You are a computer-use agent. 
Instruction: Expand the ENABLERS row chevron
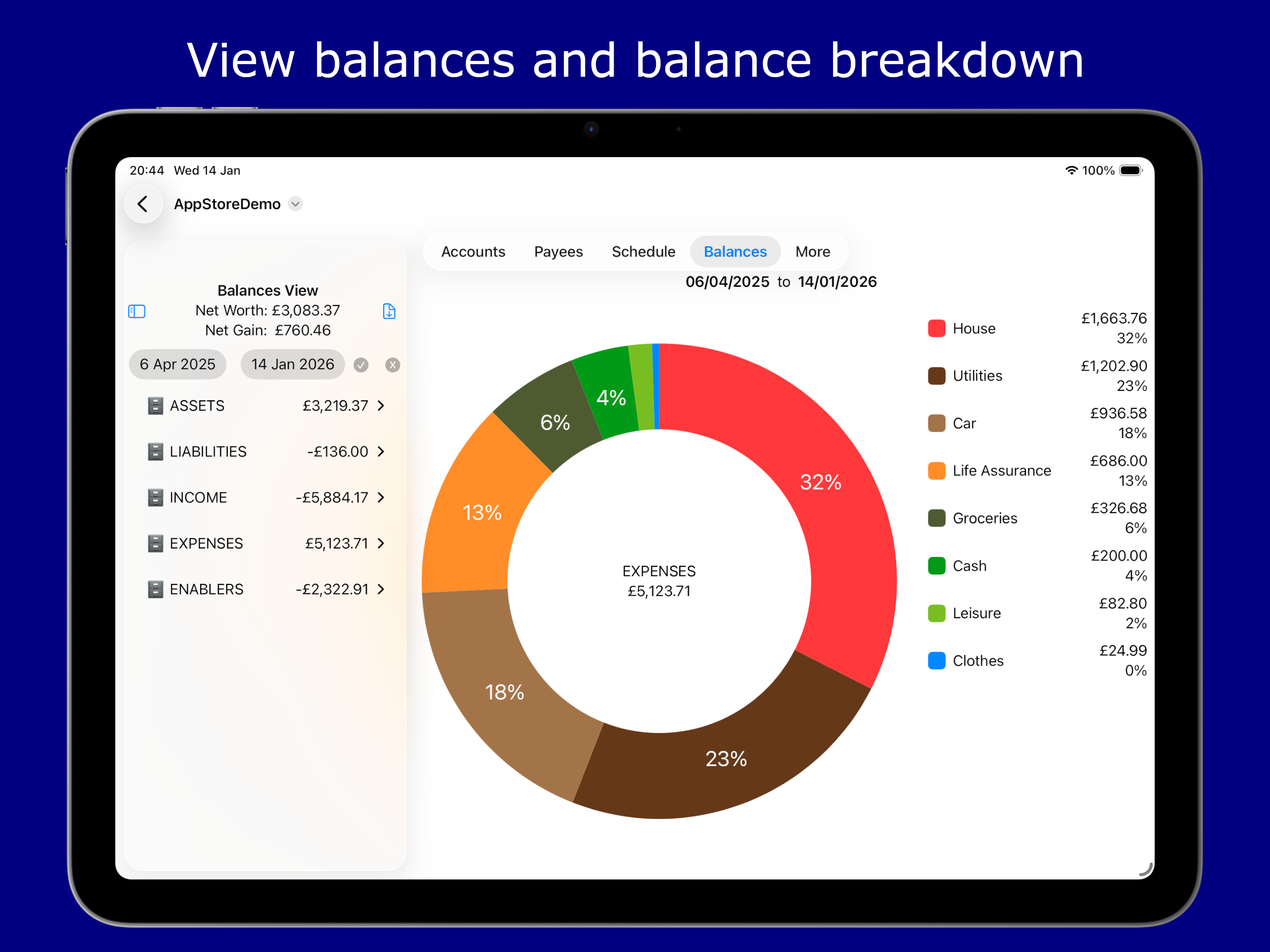tap(381, 589)
